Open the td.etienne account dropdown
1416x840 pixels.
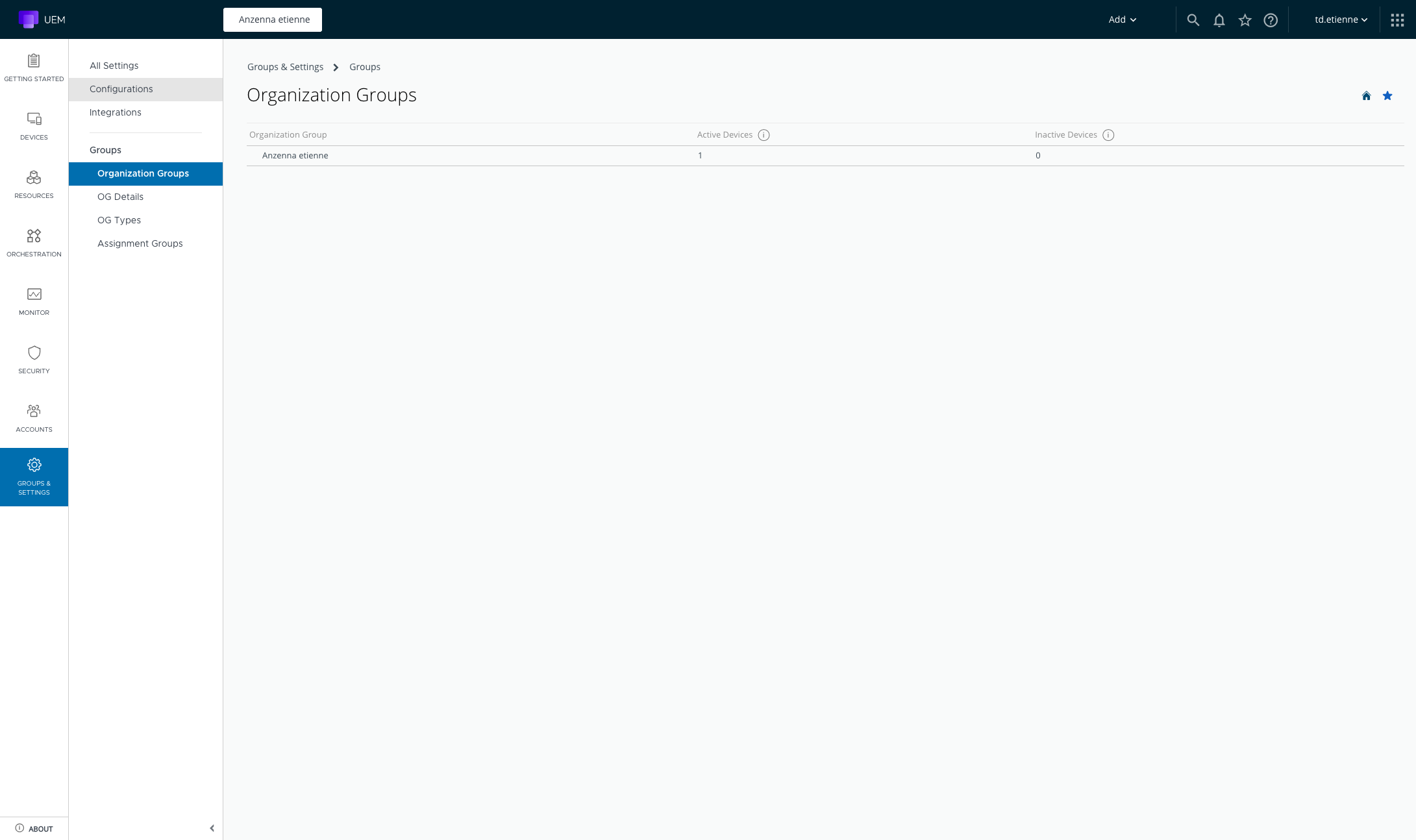[1341, 19]
